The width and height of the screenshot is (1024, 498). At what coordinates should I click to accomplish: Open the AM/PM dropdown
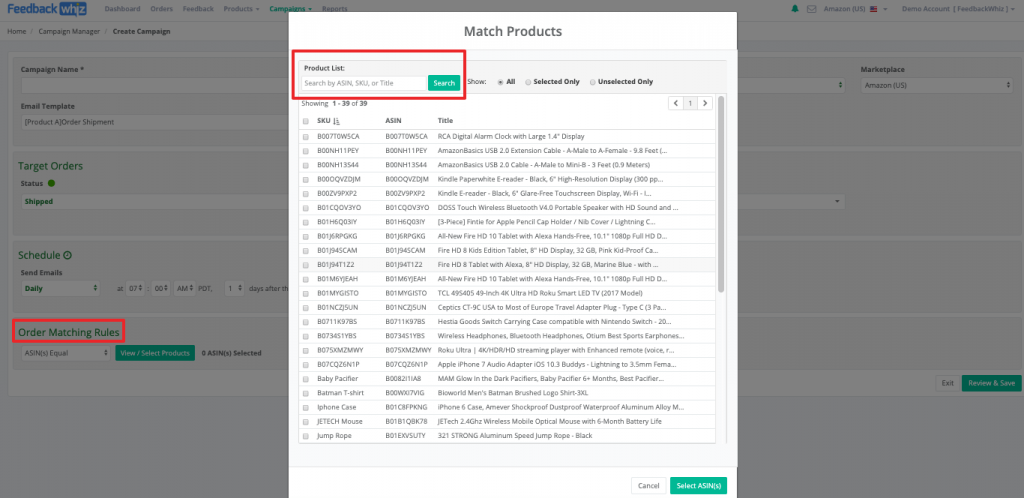185,288
